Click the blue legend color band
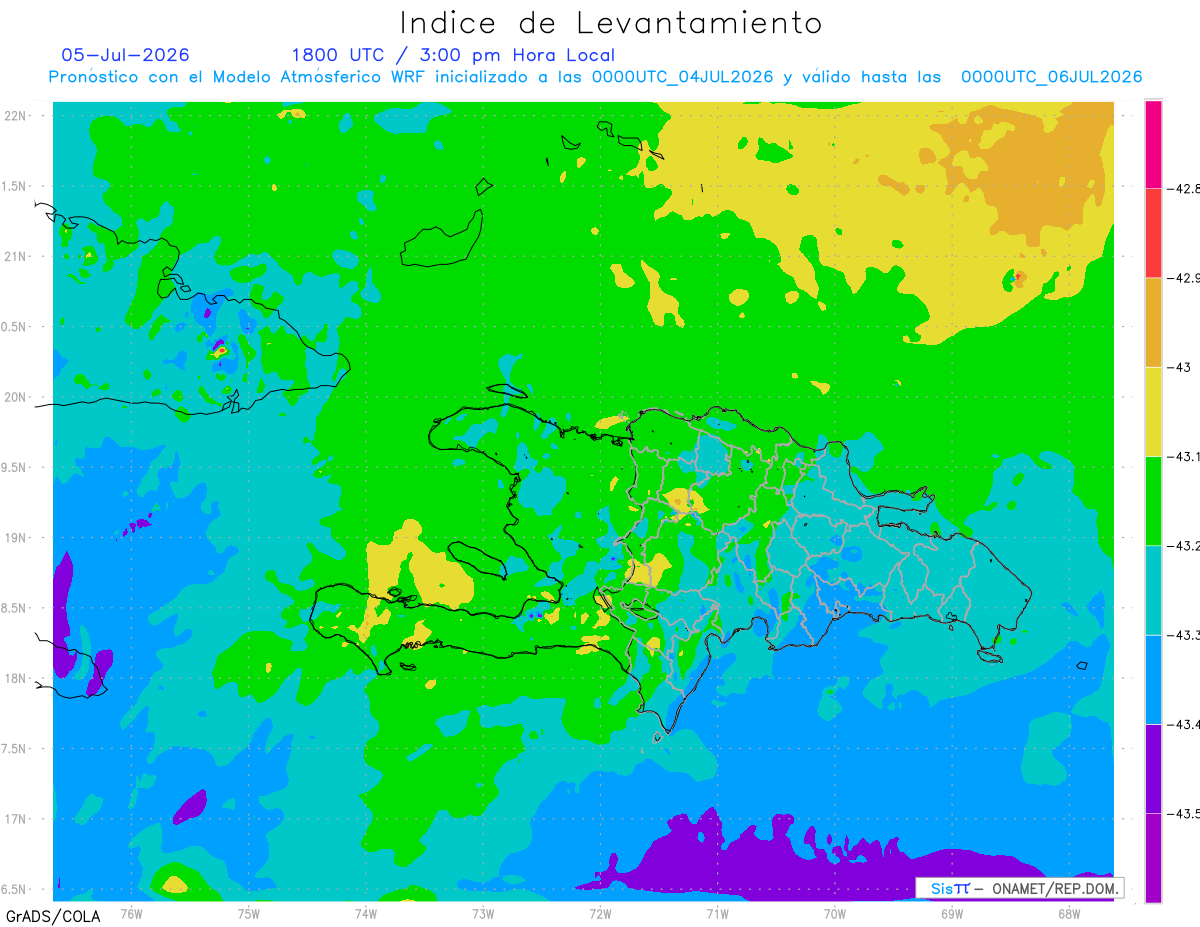The height and width of the screenshot is (927, 1200). coord(1153,679)
